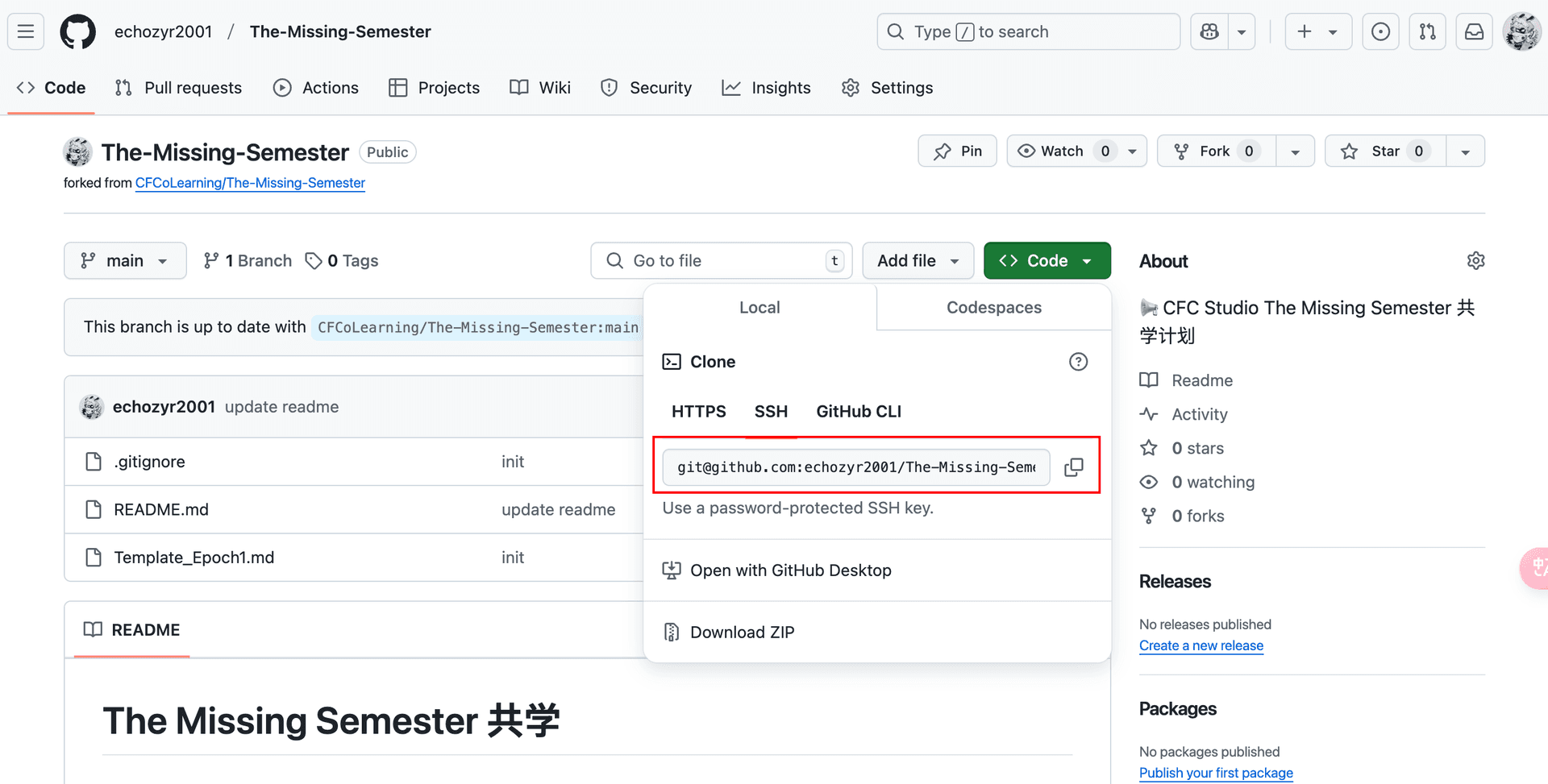Screen dimensions: 1548x784
Task: Pin The-Missing-Semester repository
Action: tap(957, 151)
